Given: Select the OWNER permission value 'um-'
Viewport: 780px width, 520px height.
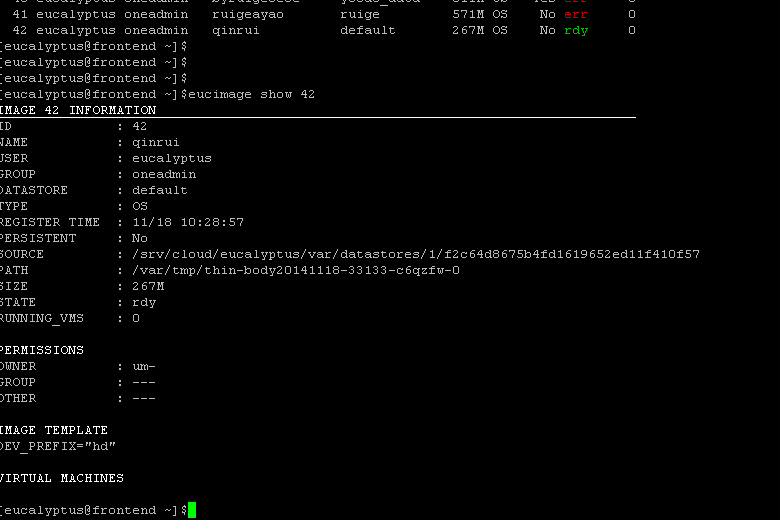Looking at the screenshot, I should point(144,366).
